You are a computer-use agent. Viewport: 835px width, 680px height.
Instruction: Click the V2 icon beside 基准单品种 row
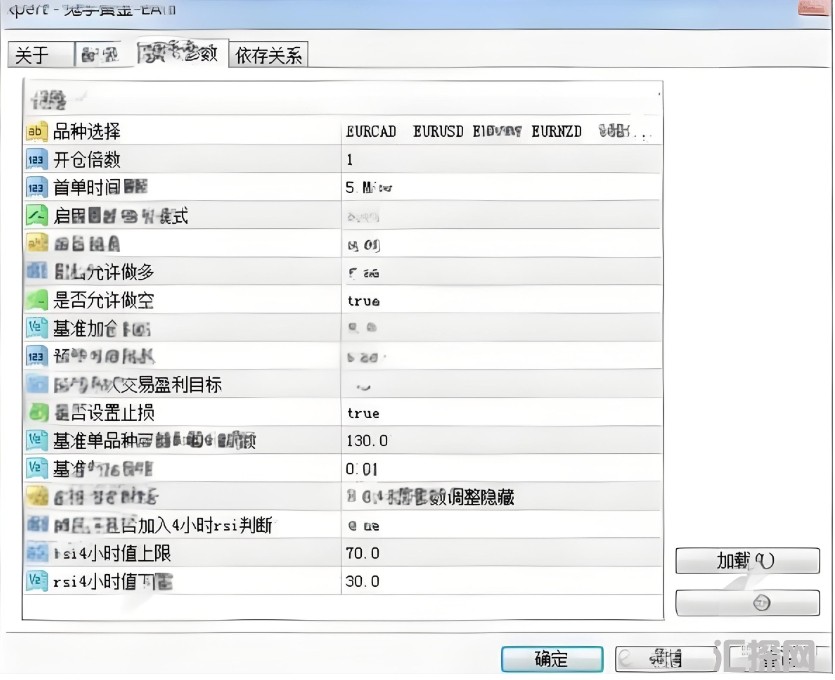click(x=36, y=440)
